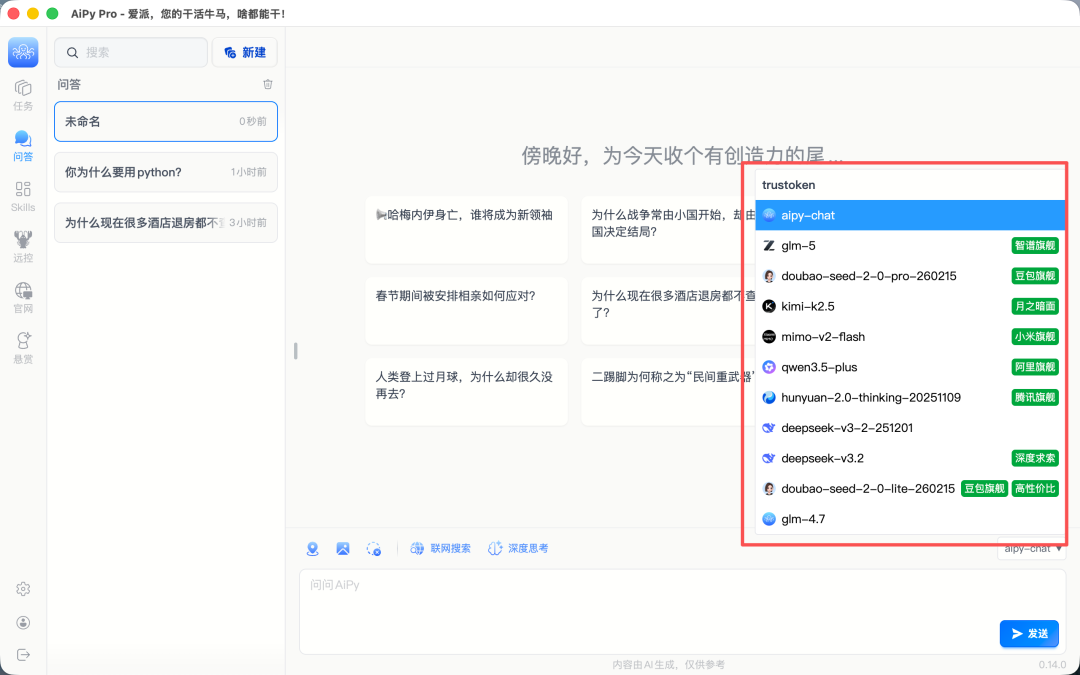The image size is (1080, 675).
Task: Click the 发送 send button
Action: [x=1029, y=633]
